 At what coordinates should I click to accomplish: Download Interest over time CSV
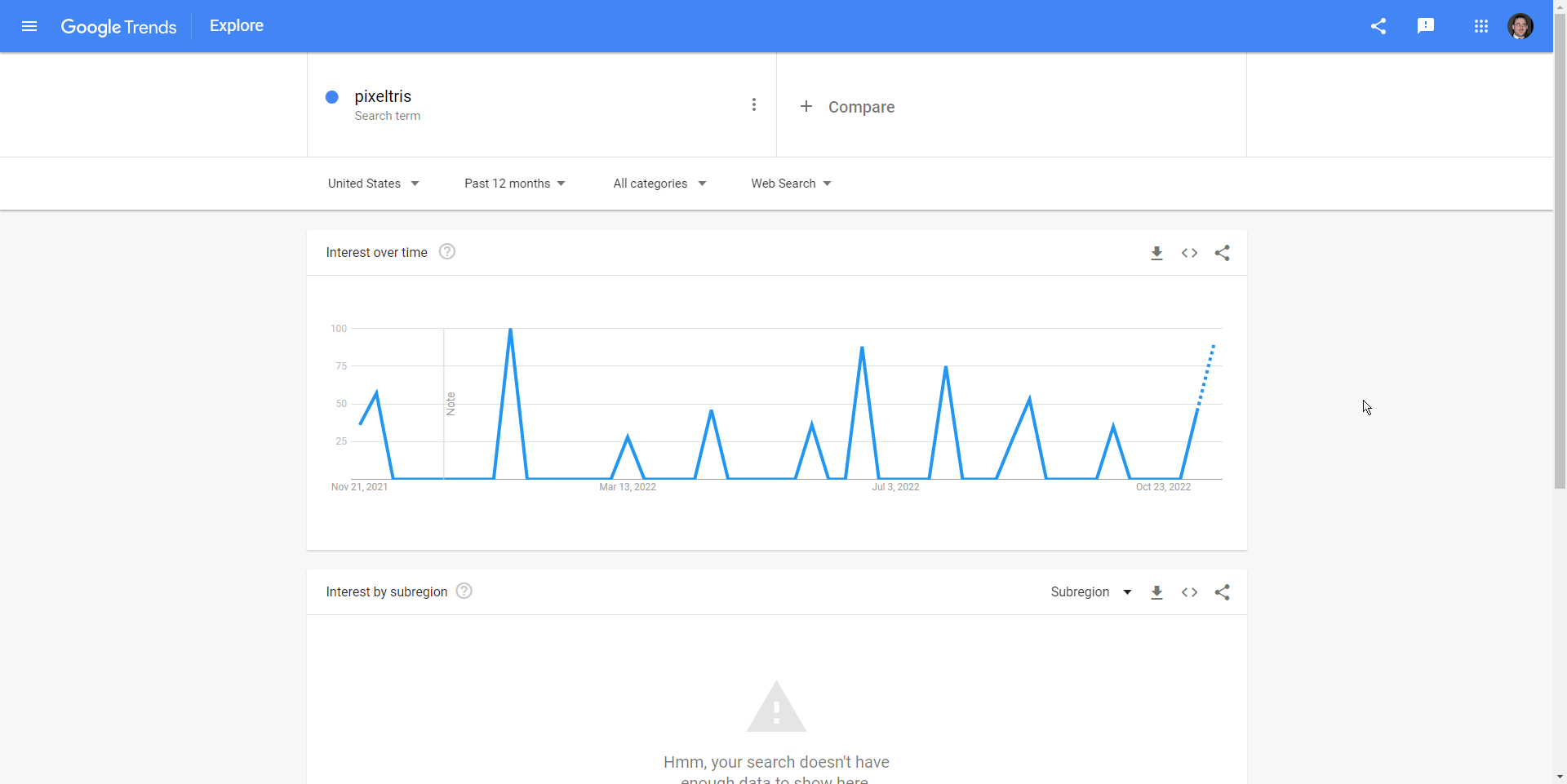coord(1156,253)
